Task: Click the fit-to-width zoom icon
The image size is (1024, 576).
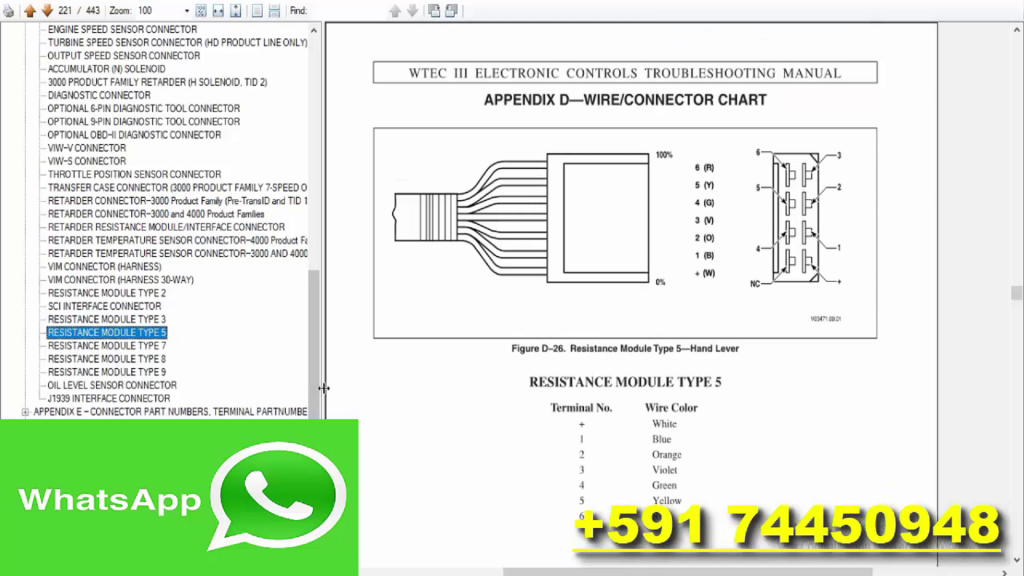Action: pyautogui.click(x=218, y=11)
